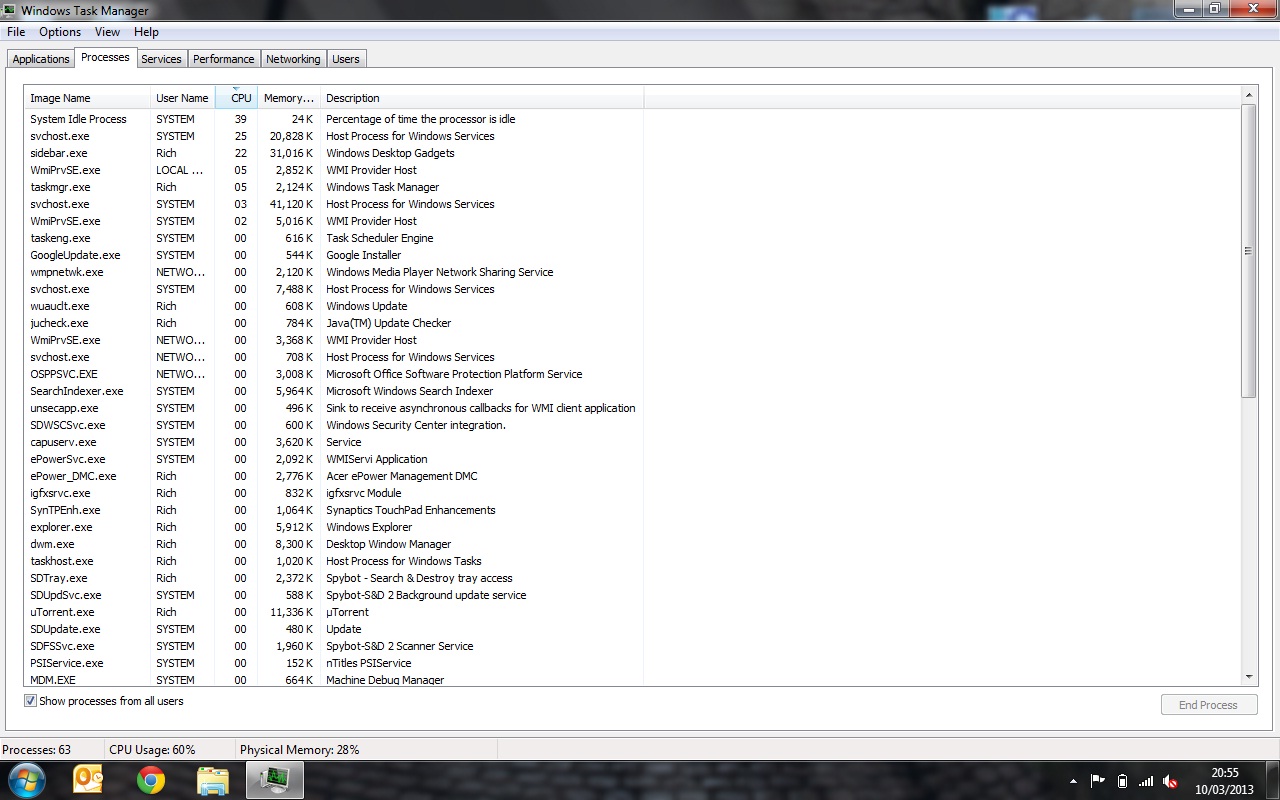
Task: Select jucheck.exe process
Action: click(334, 323)
